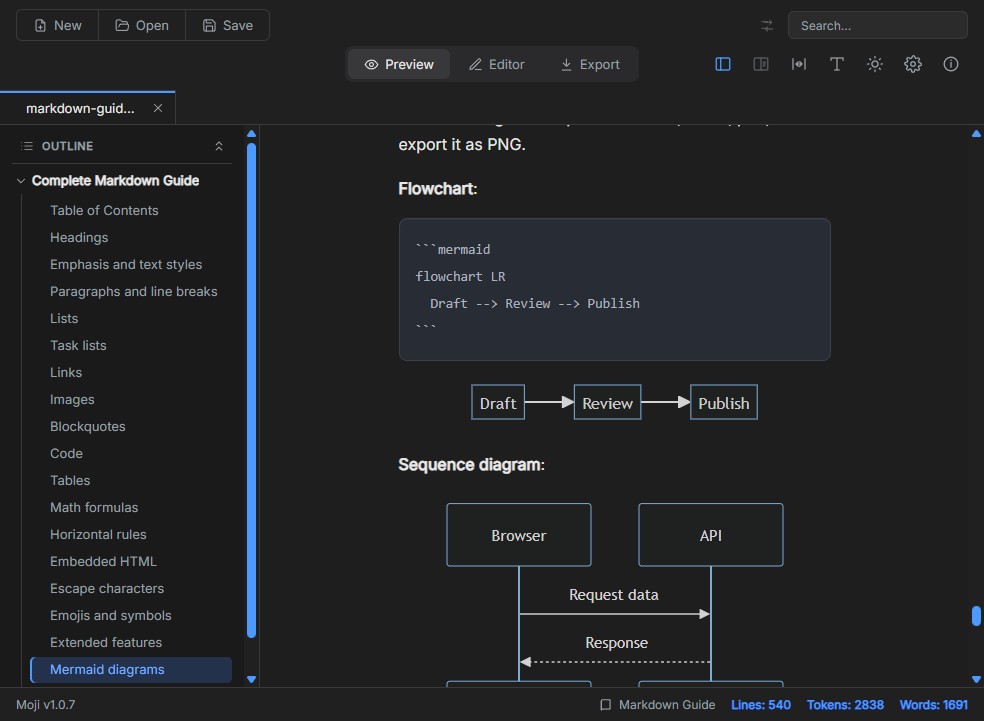Image resolution: width=984 pixels, height=721 pixels.
Task: Collapse the Outline panel with double chevron
Action: tap(218, 146)
